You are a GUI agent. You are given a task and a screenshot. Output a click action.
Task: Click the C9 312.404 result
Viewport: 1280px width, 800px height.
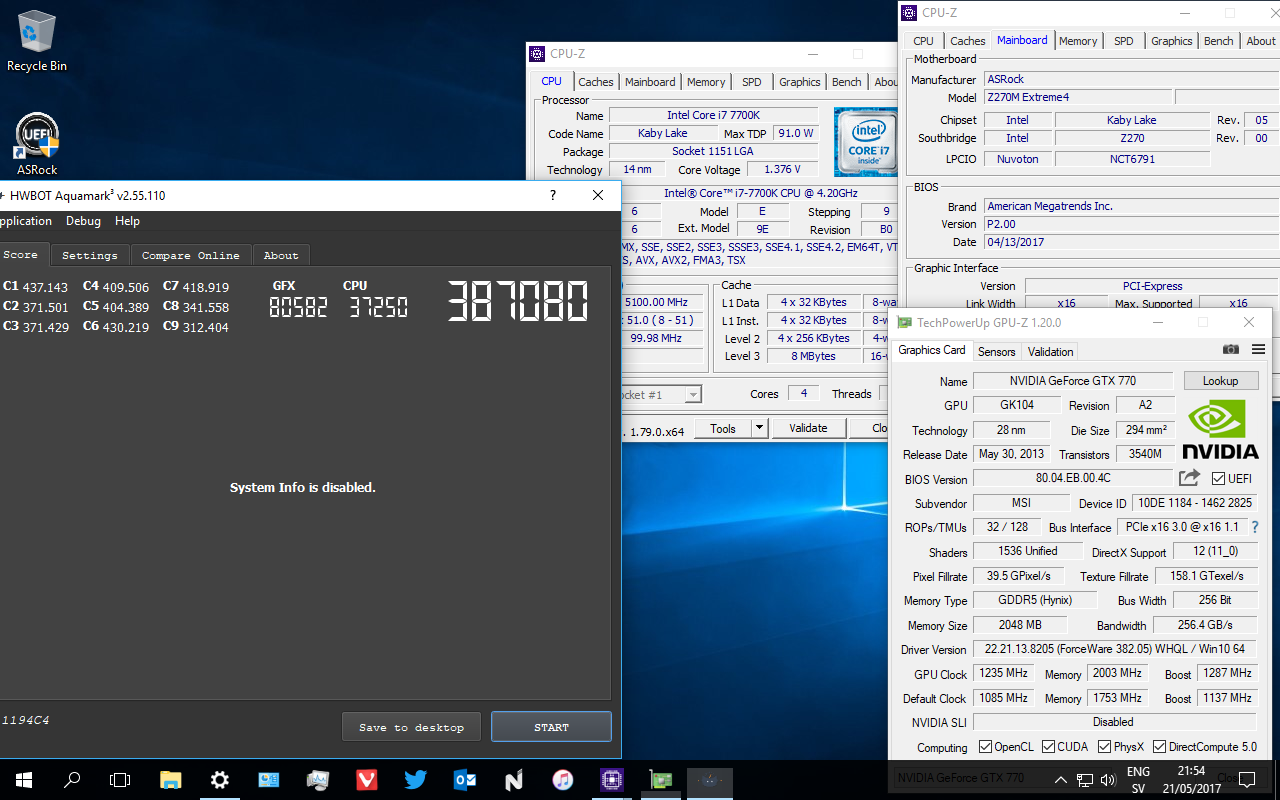coord(196,327)
